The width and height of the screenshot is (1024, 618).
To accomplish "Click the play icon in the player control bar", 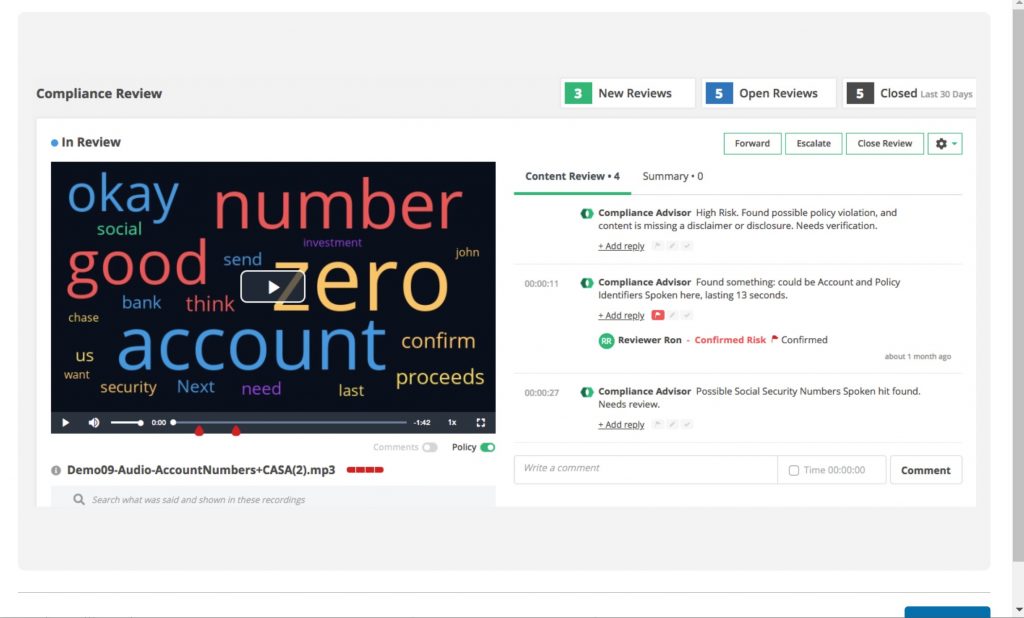I will (x=65, y=423).
